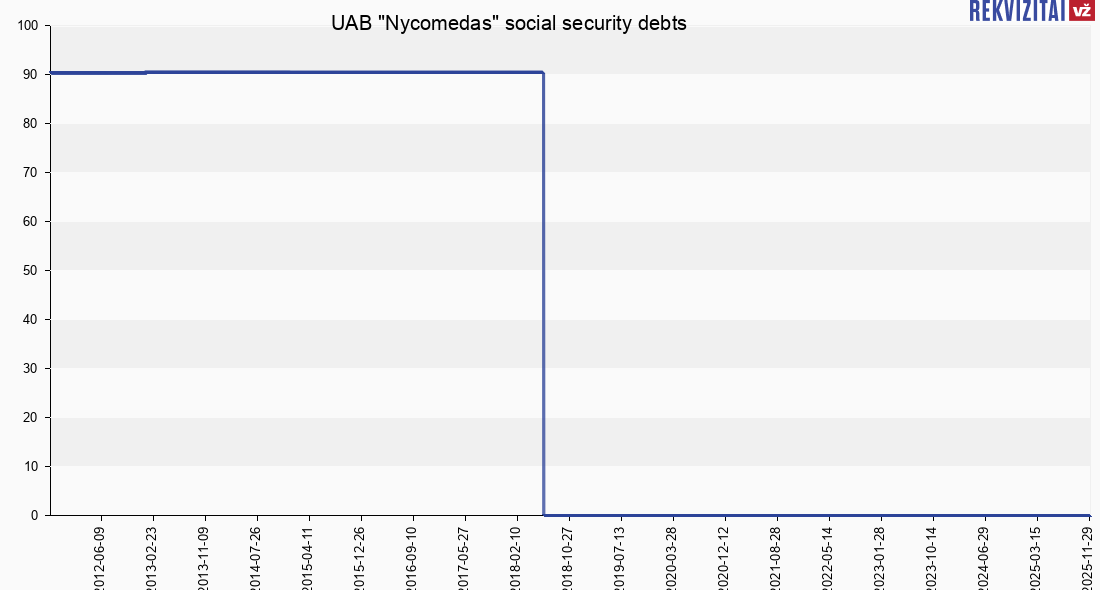Click the REKVIZITAI logo text
Image resolution: width=1100 pixels, height=590 pixels.
pos(1015,11)
